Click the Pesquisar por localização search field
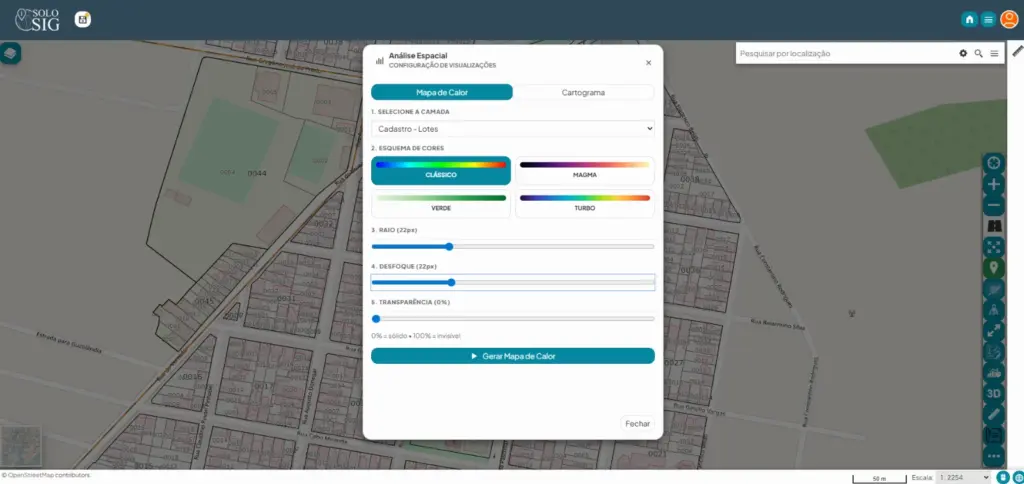1024x484 pixels. tap(844, 53)
